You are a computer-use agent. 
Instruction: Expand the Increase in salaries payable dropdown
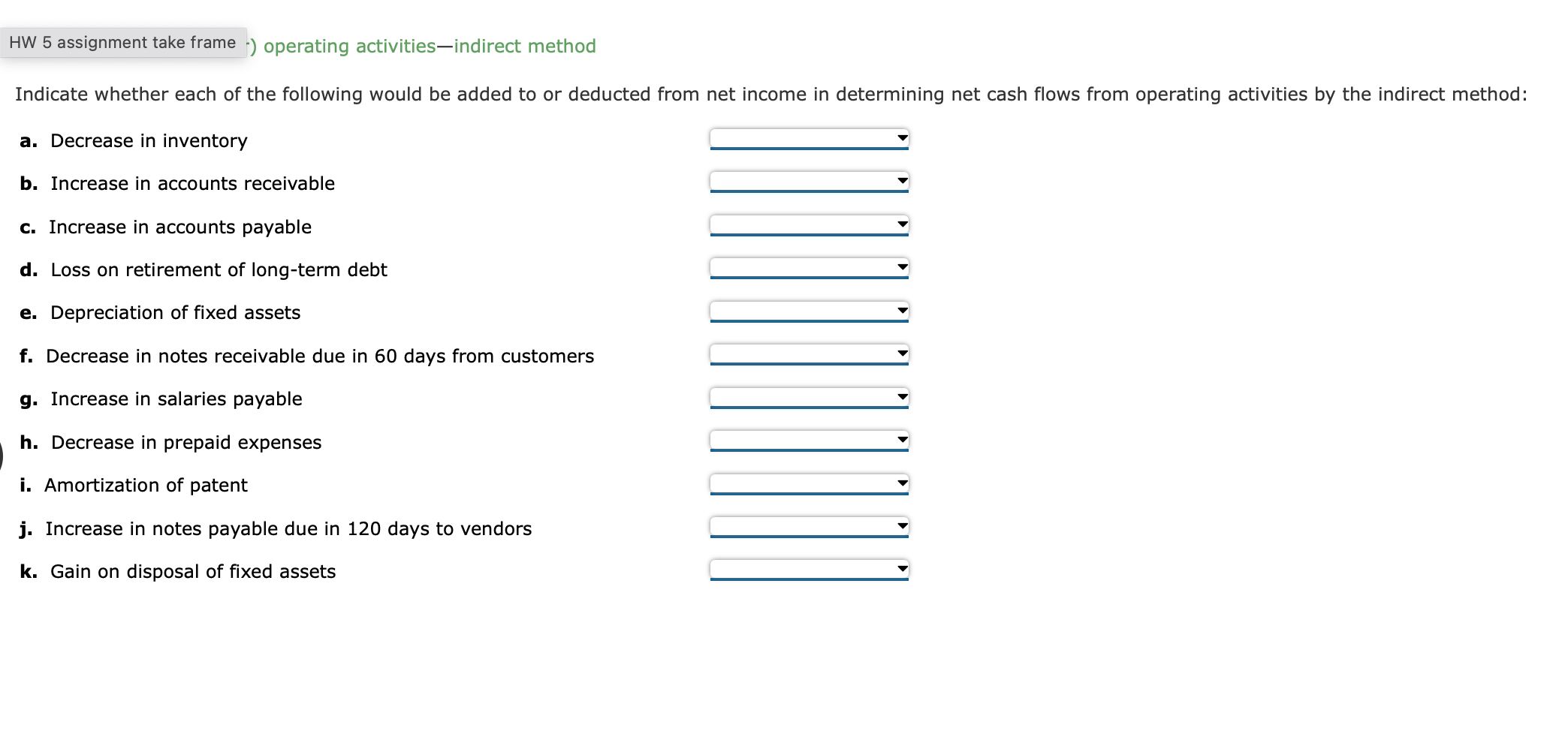(x=807, y=396)
